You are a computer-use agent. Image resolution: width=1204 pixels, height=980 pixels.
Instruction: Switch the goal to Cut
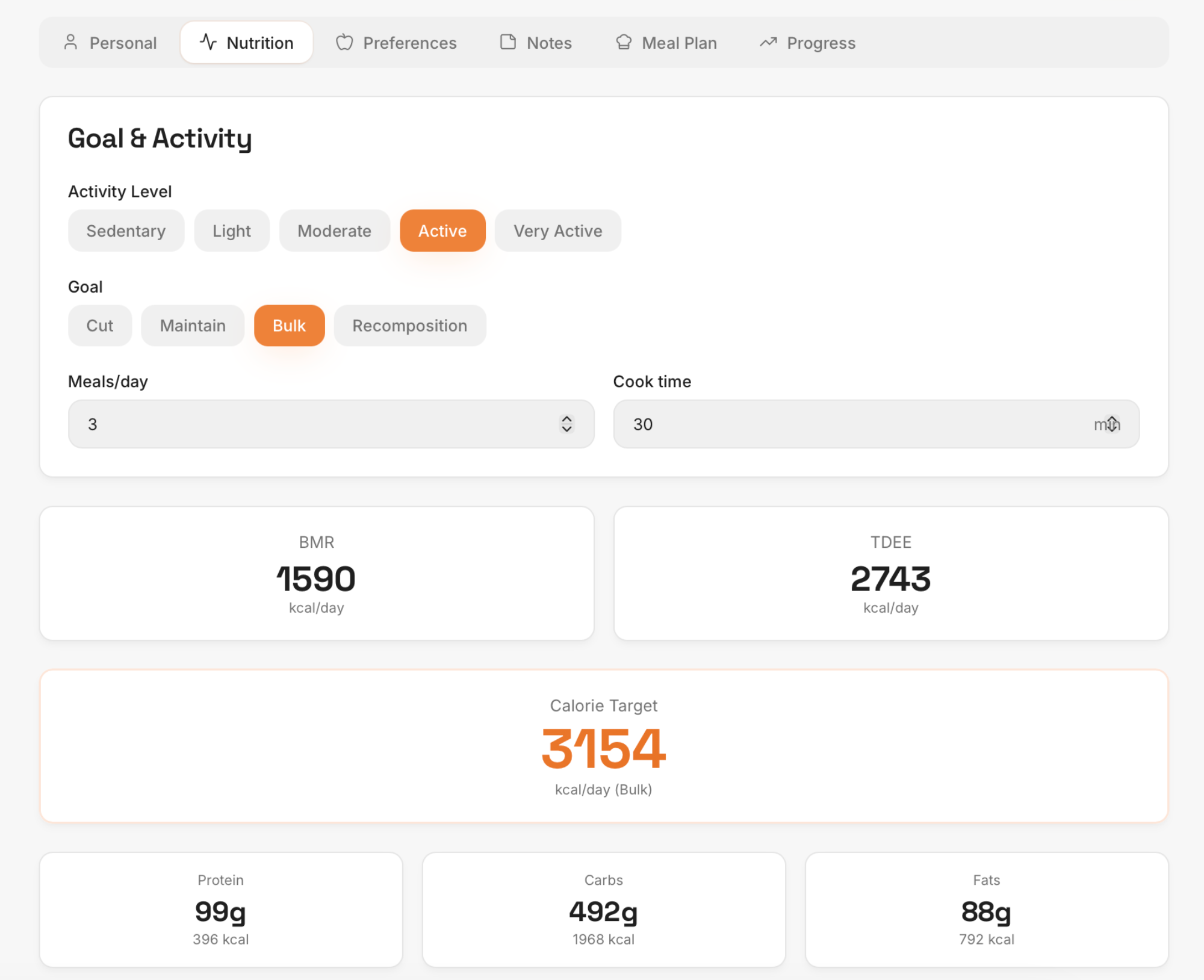click(99, 326)
